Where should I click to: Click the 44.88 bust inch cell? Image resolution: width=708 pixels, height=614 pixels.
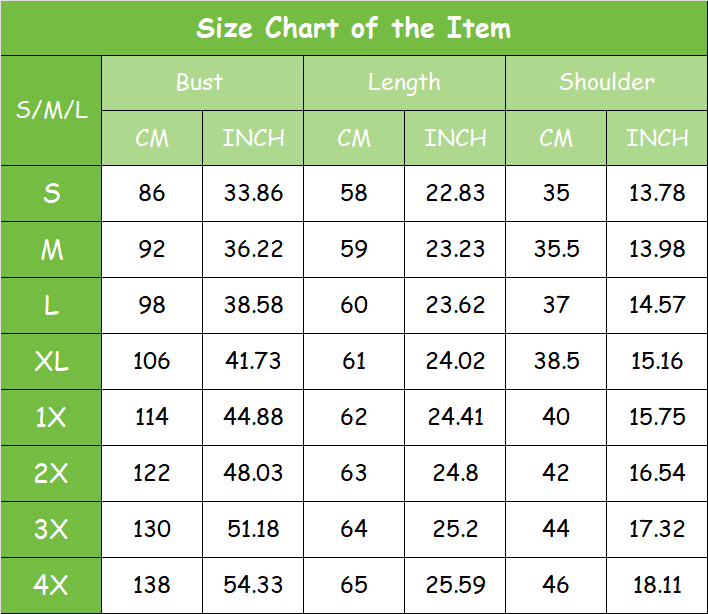(253, 417)
